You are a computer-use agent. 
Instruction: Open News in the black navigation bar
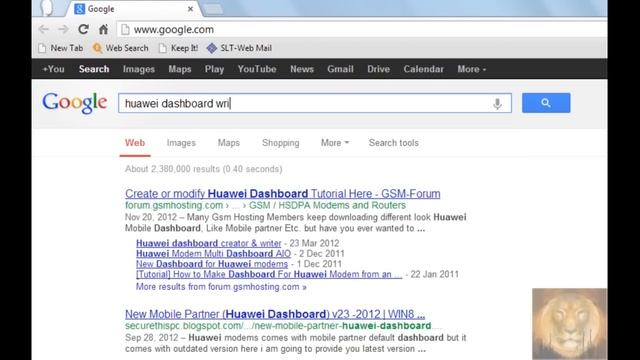302,69
